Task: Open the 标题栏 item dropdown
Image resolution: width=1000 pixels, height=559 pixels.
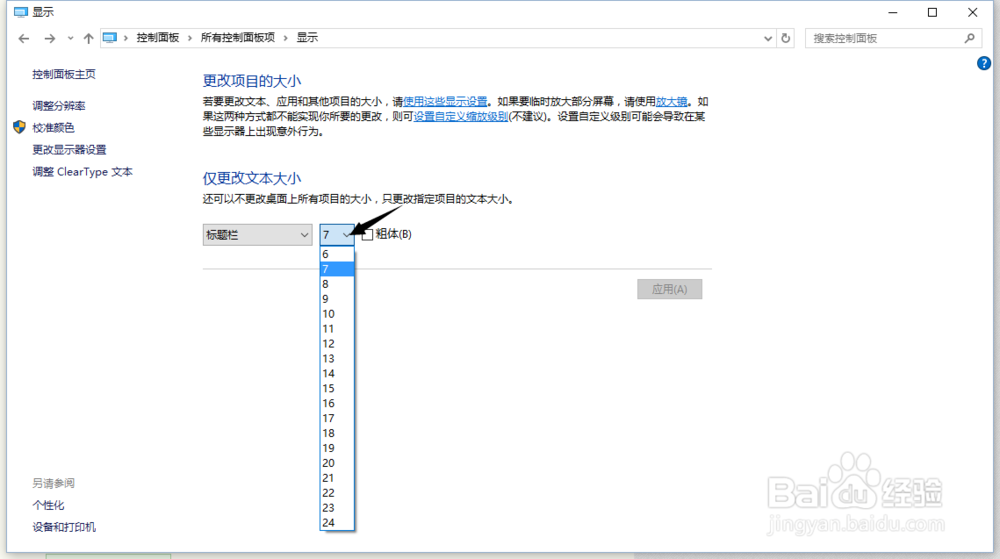Action: (257, 235)
